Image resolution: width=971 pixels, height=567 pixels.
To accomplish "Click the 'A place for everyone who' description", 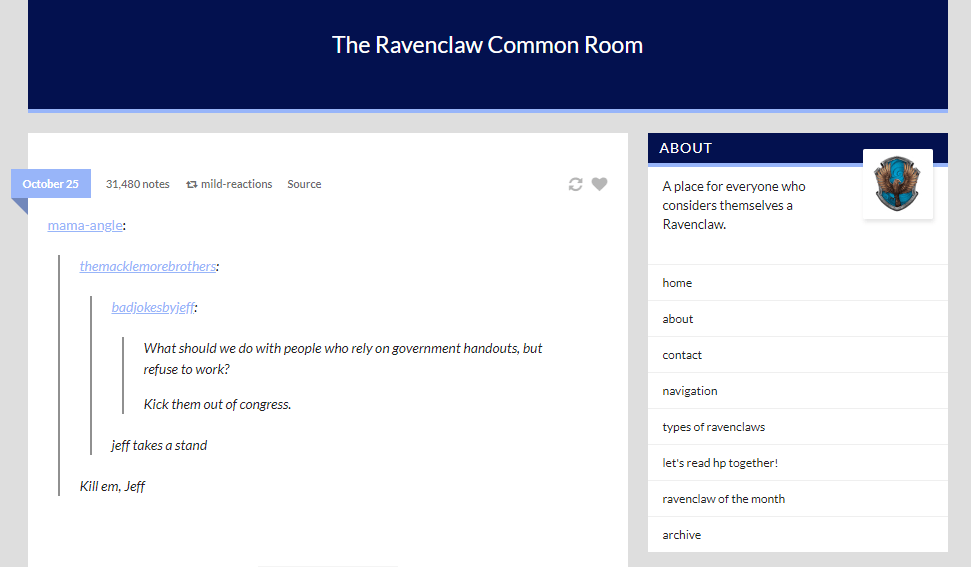I will pyautogui.click(x=734, y=205).
